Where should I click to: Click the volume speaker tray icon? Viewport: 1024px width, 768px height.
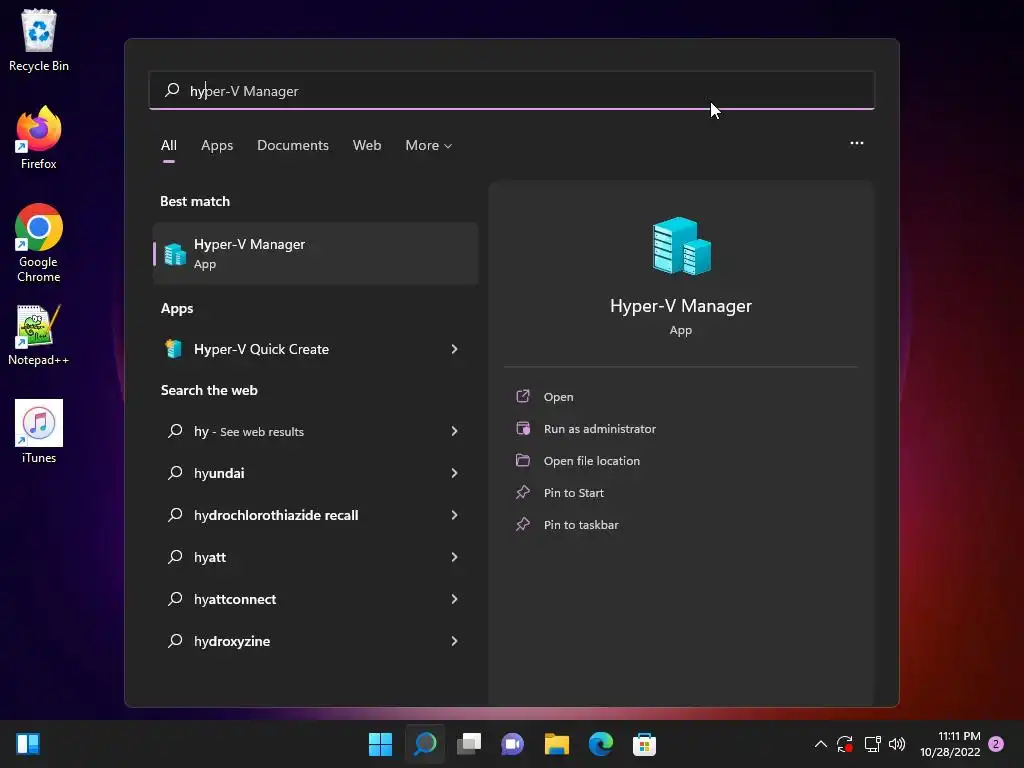click(897, 744)
